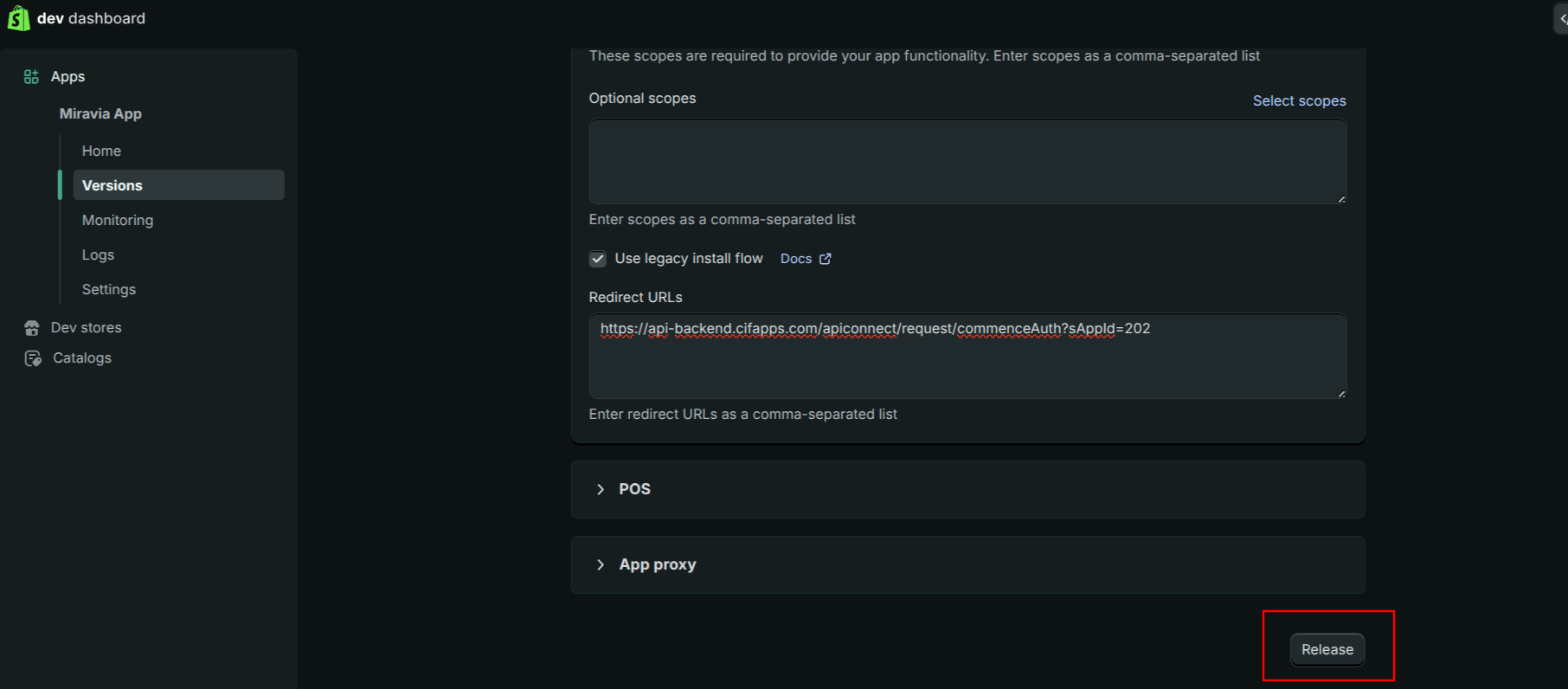Click the Apps grid icon
This screenshot has width=1568, height=689.
point(31,77)
